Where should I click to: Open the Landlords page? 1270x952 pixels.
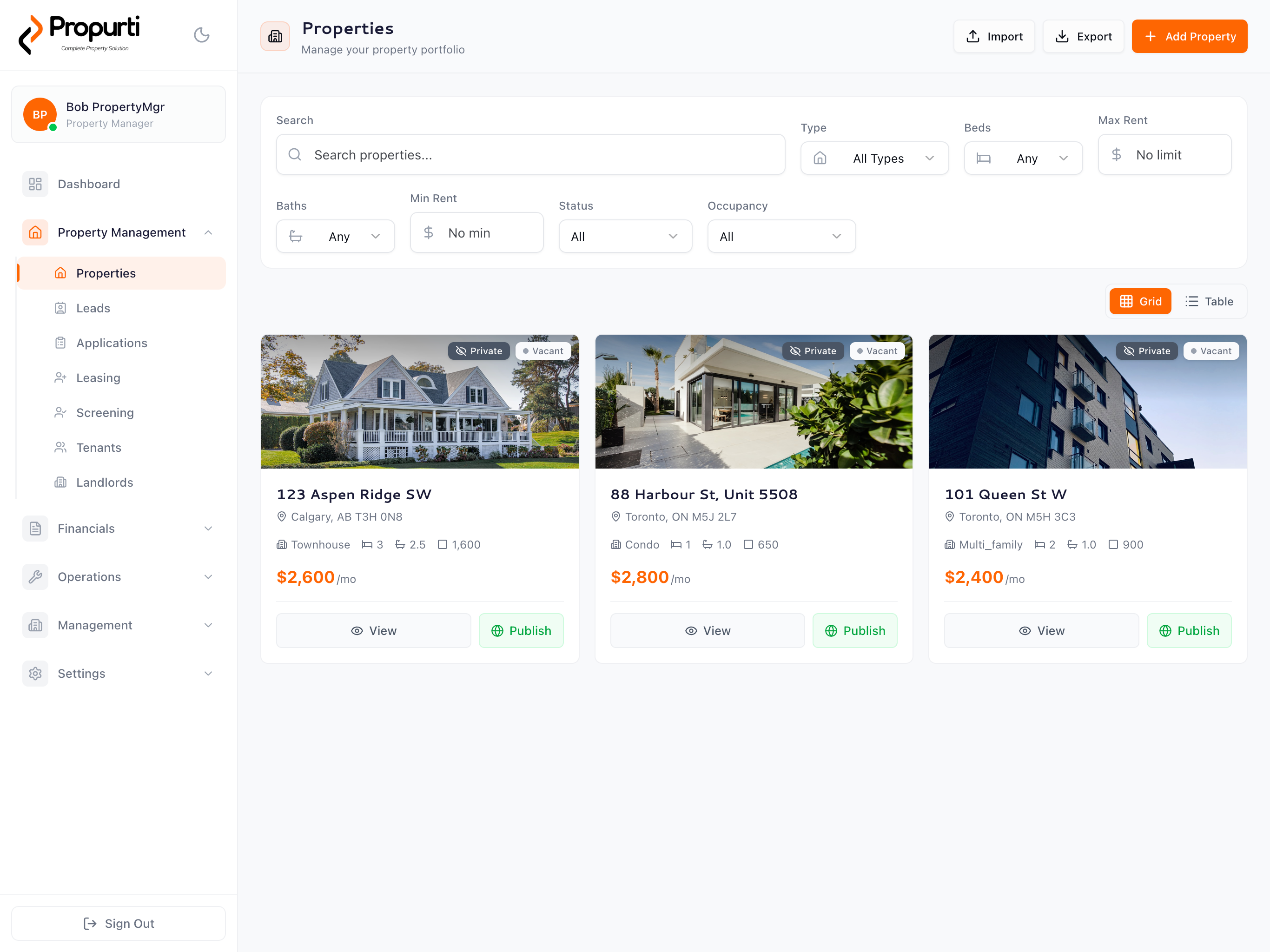[105, 483]
